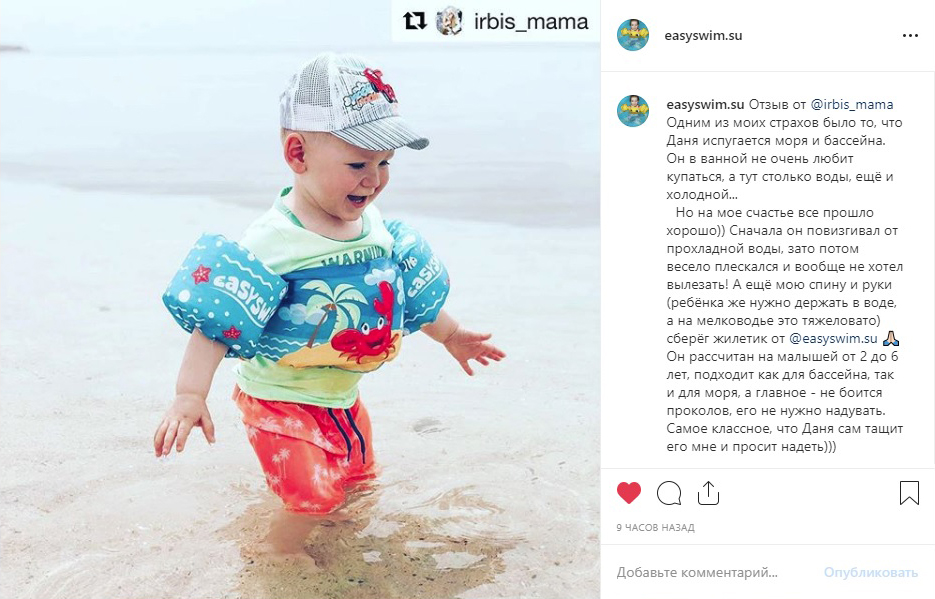Click the praying hands emoji in caption
This screenshot has width=935, height=599.
pos(890,339)
